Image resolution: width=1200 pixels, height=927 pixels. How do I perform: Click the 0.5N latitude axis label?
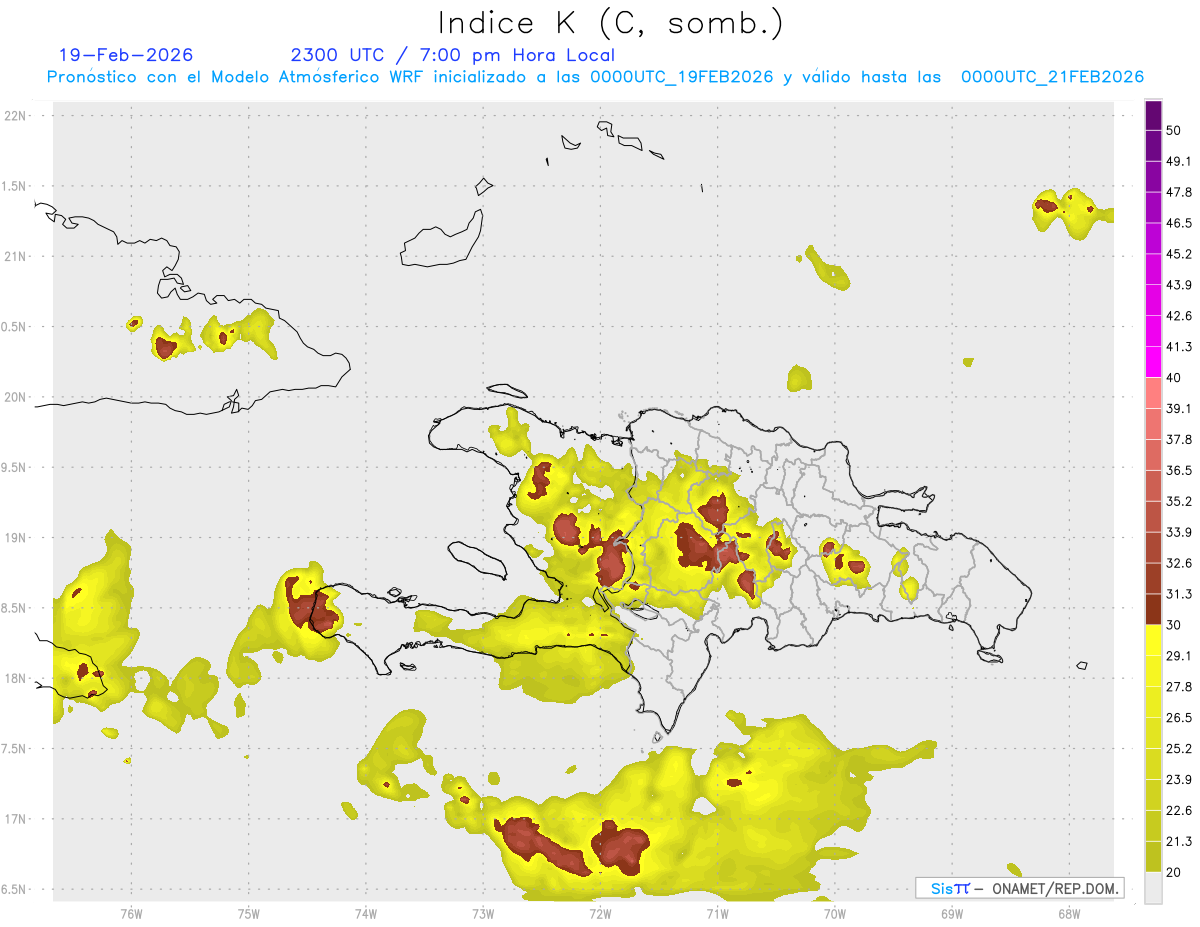[x=15, y=327]
